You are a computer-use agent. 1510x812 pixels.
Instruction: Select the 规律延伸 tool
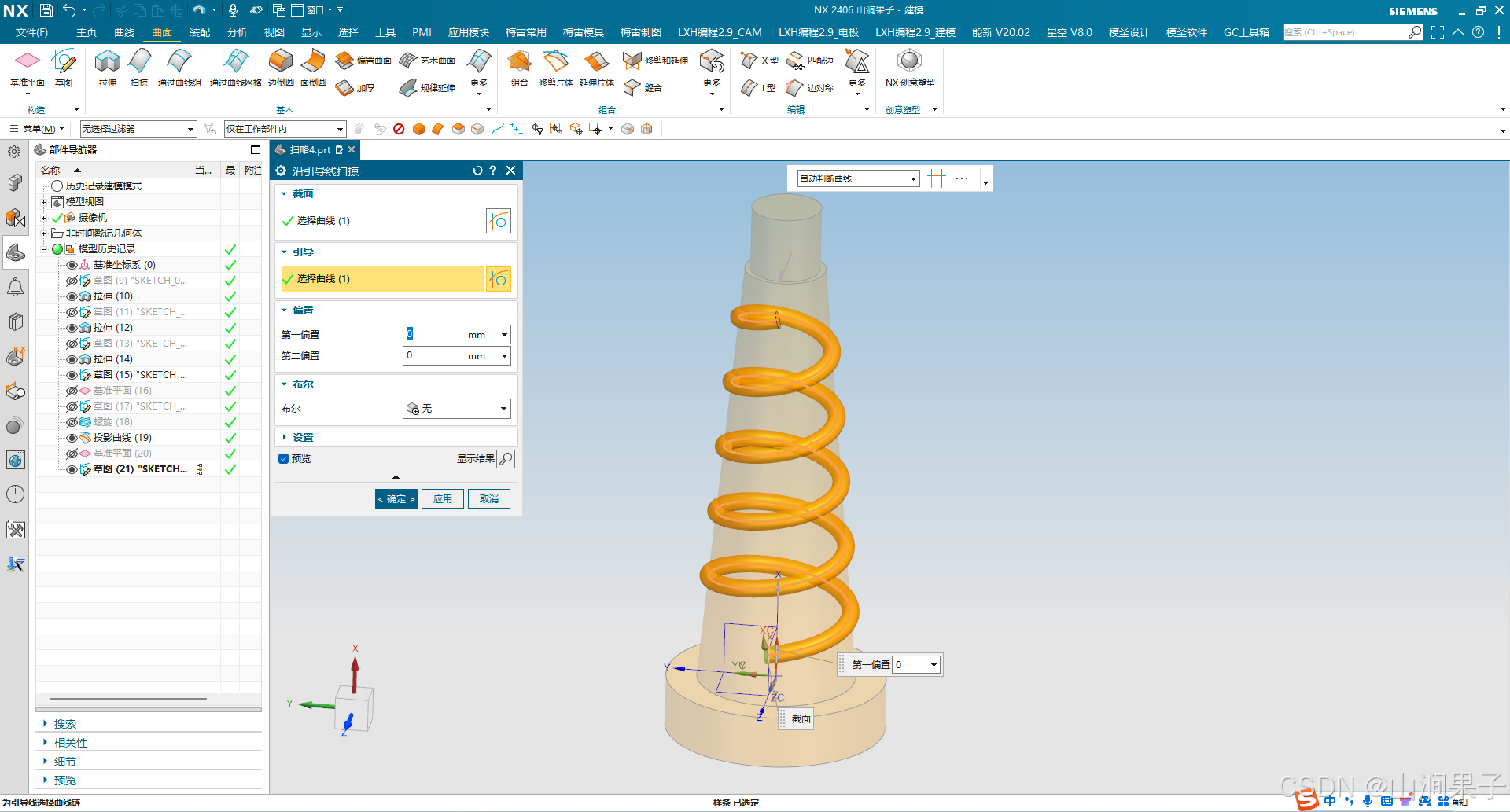click(427, 88)
